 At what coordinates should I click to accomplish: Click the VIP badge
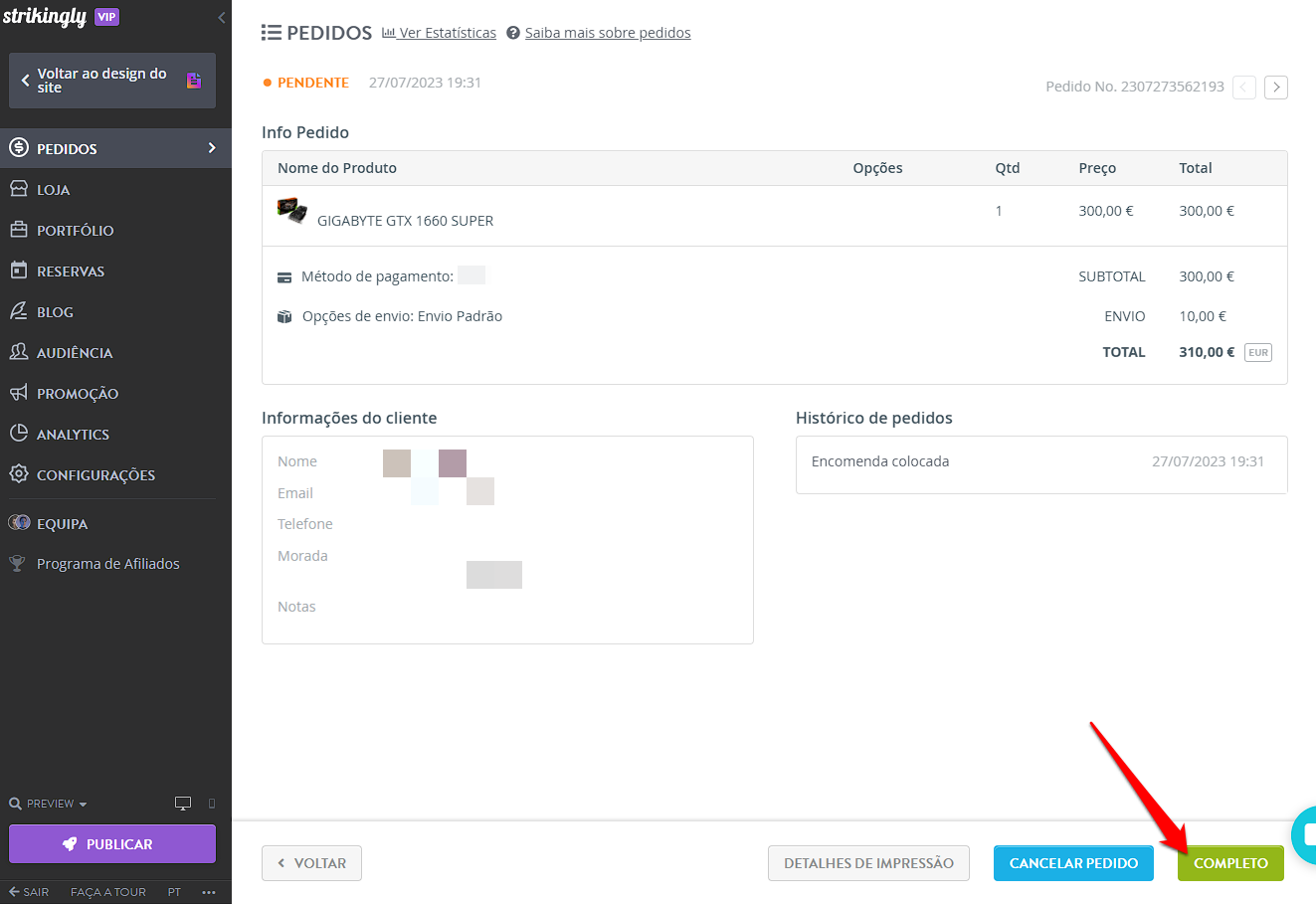(106, 17)
